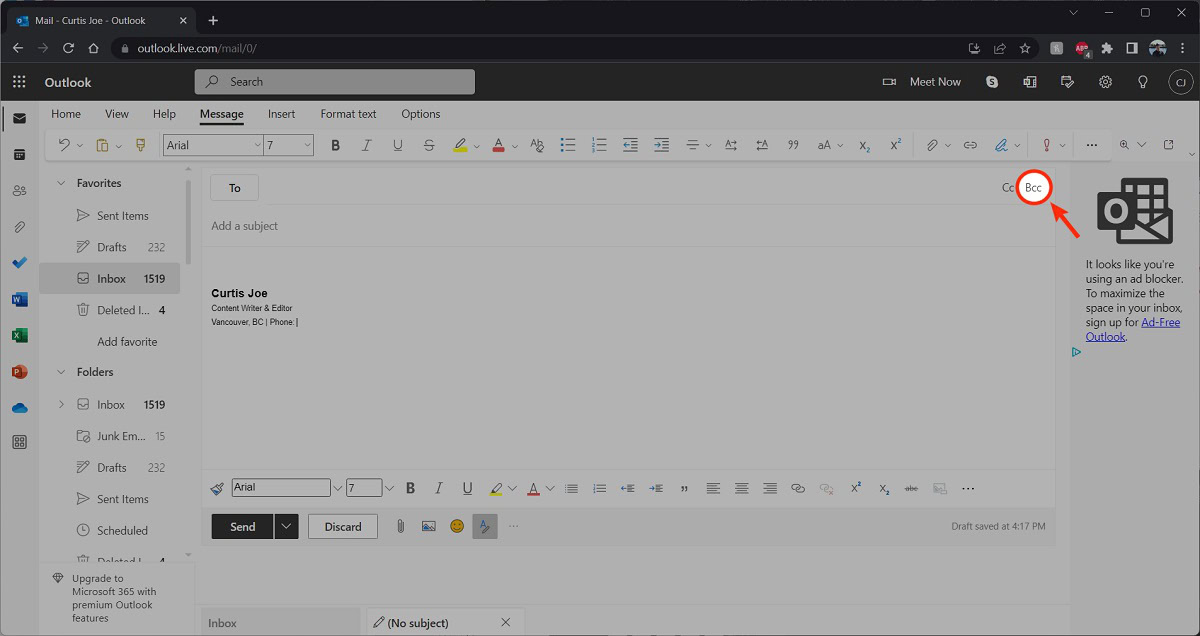Click the insert pictures inline icon
This screenshot has height=636, width=1200.
[x=428, y=526]
